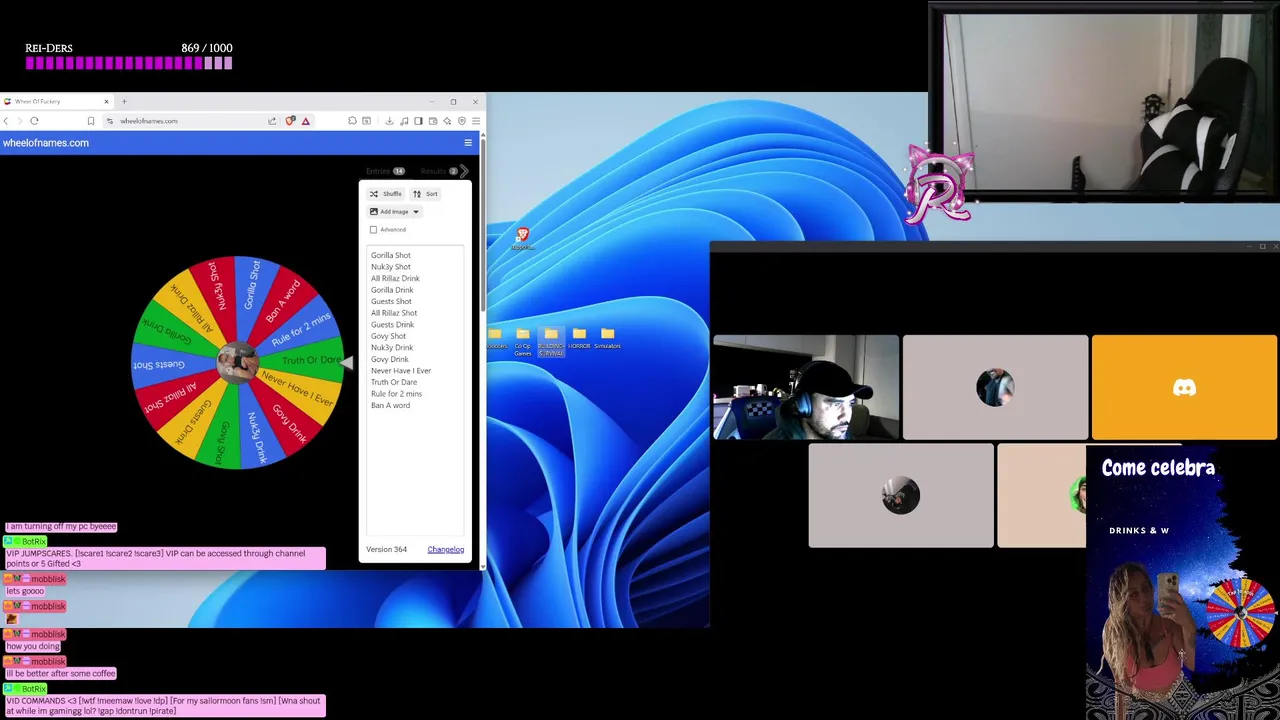The height and width of the screenshot is (720, 1280).
Task: Switch to the Results tab
Action: point(439,171)
